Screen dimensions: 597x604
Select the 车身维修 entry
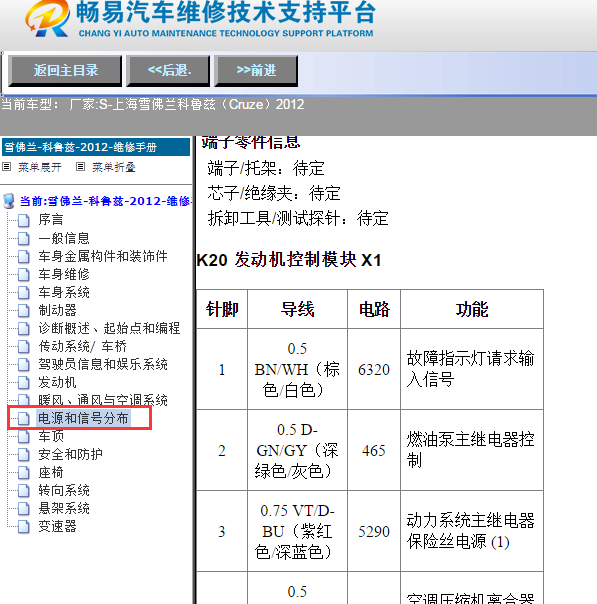click(64, 274)
